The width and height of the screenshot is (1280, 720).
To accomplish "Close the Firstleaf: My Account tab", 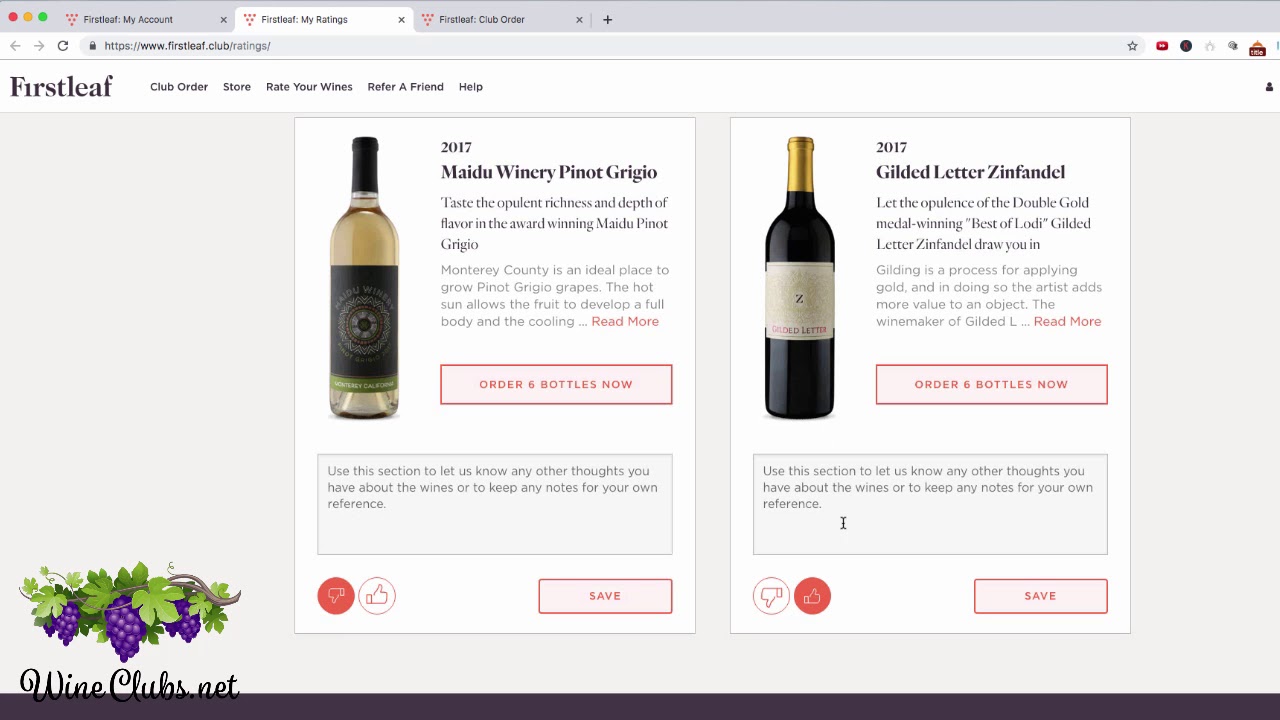I will (224, 19).
